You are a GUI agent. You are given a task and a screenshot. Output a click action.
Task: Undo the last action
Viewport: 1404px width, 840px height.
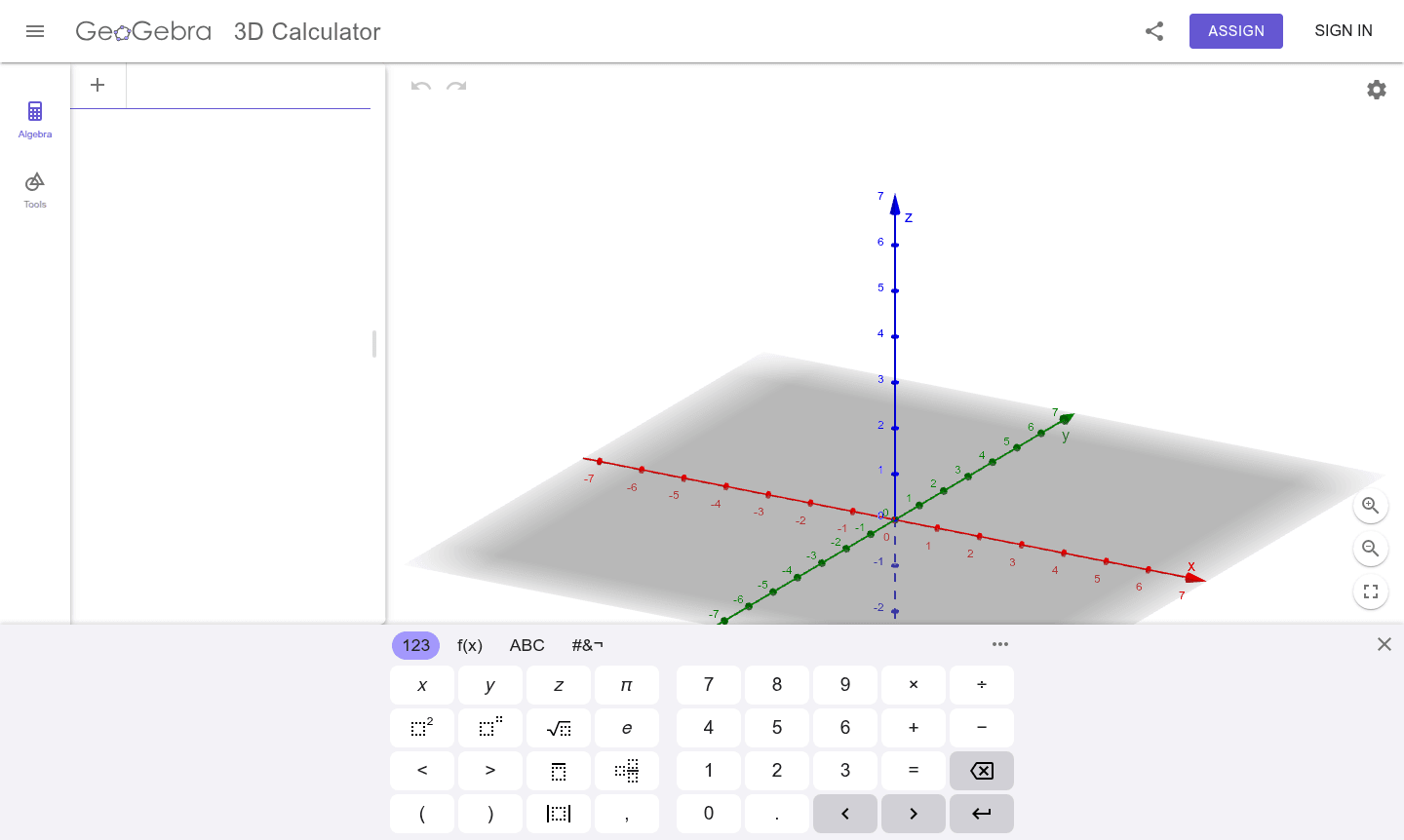(x=419, y=88)
